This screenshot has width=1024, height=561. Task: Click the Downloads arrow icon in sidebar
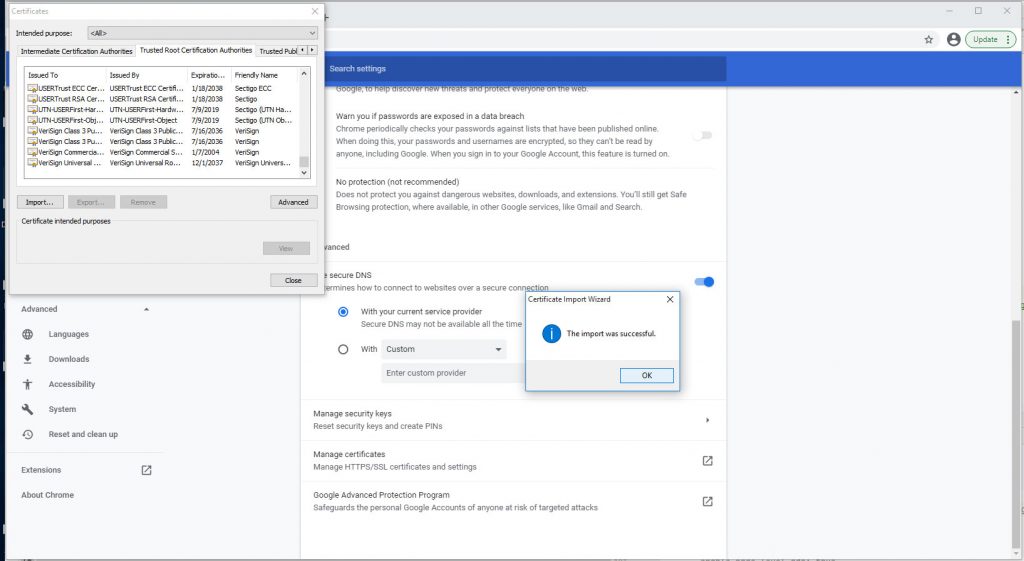pyautogui.click(x=27, y=359)
